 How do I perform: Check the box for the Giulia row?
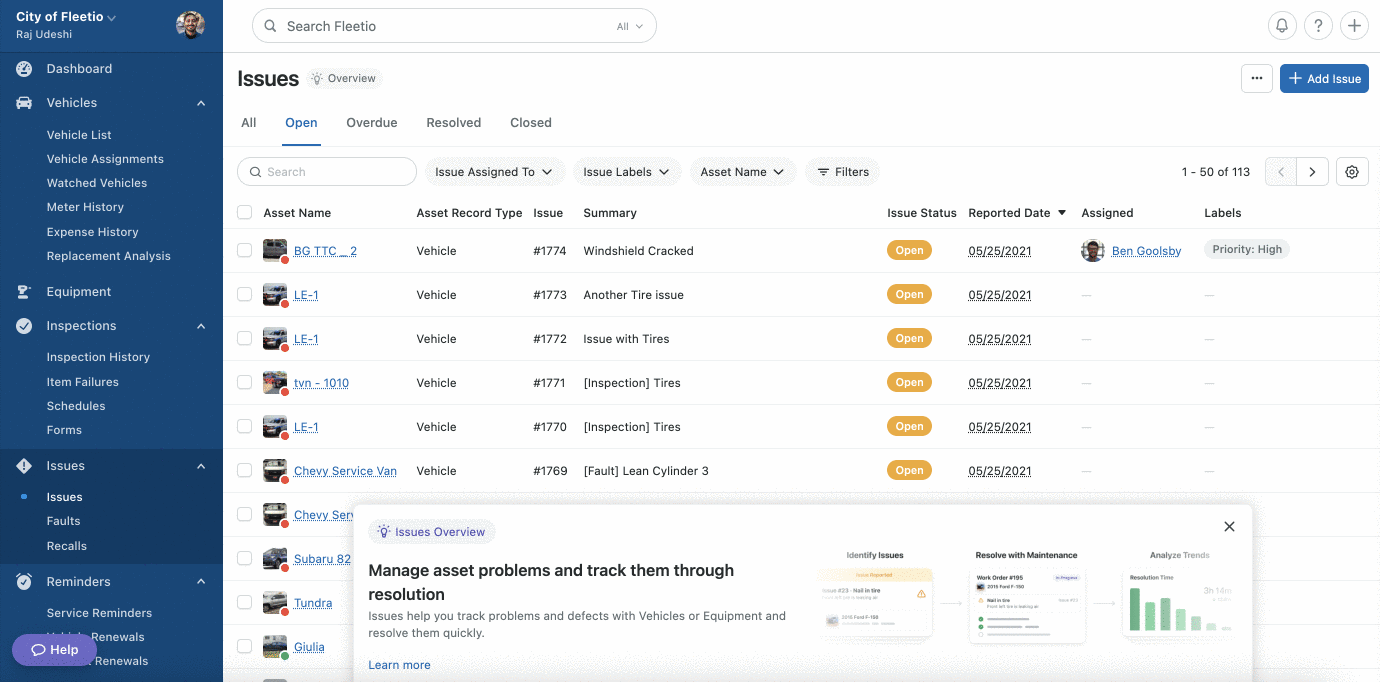(x=245, y=647)
